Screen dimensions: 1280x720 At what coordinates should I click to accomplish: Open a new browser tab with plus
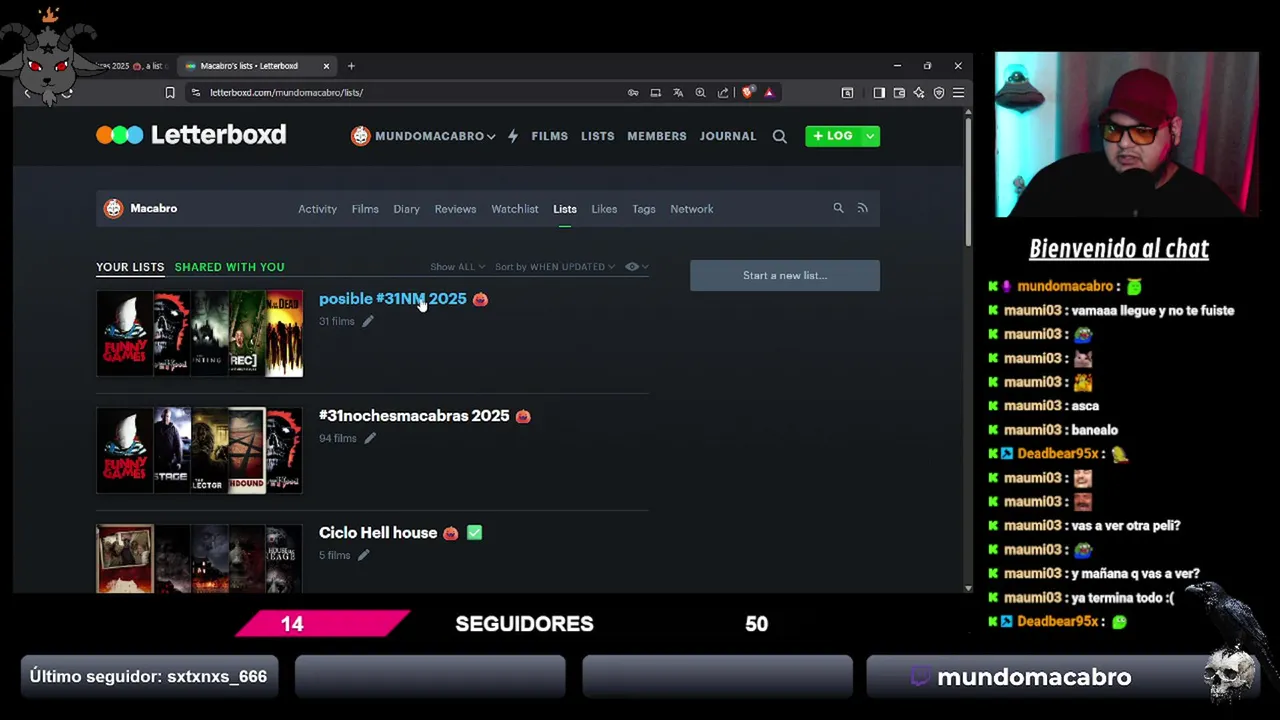[x=351, y=66]
